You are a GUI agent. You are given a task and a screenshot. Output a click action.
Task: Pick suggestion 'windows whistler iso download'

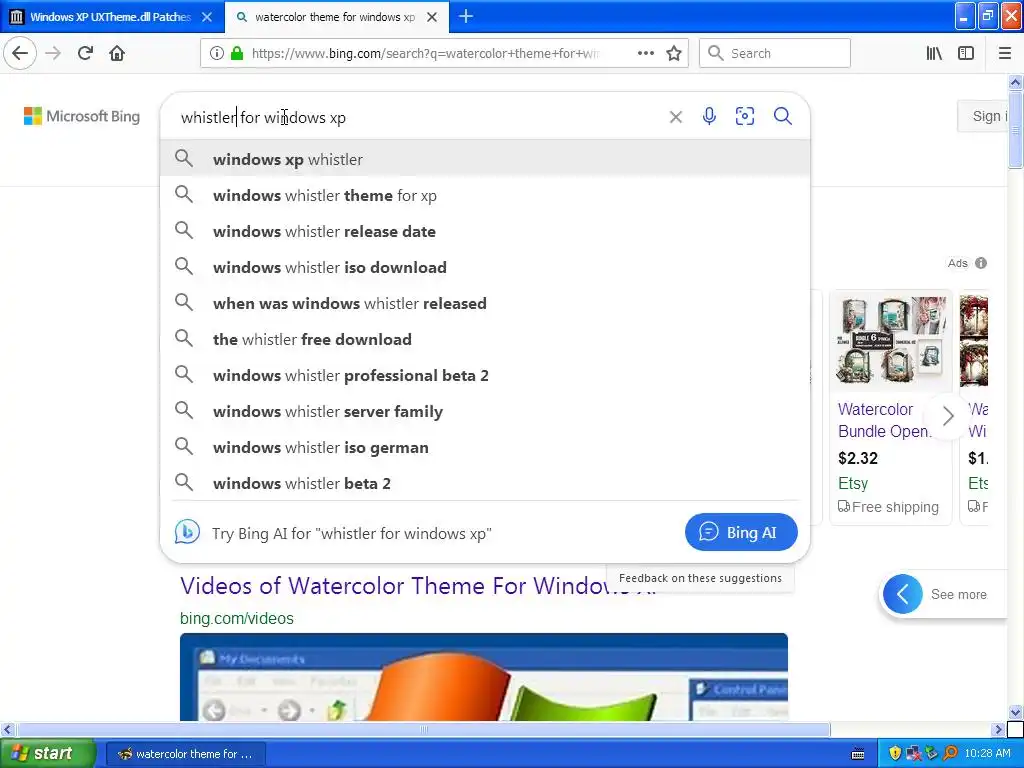coord(485,267)
